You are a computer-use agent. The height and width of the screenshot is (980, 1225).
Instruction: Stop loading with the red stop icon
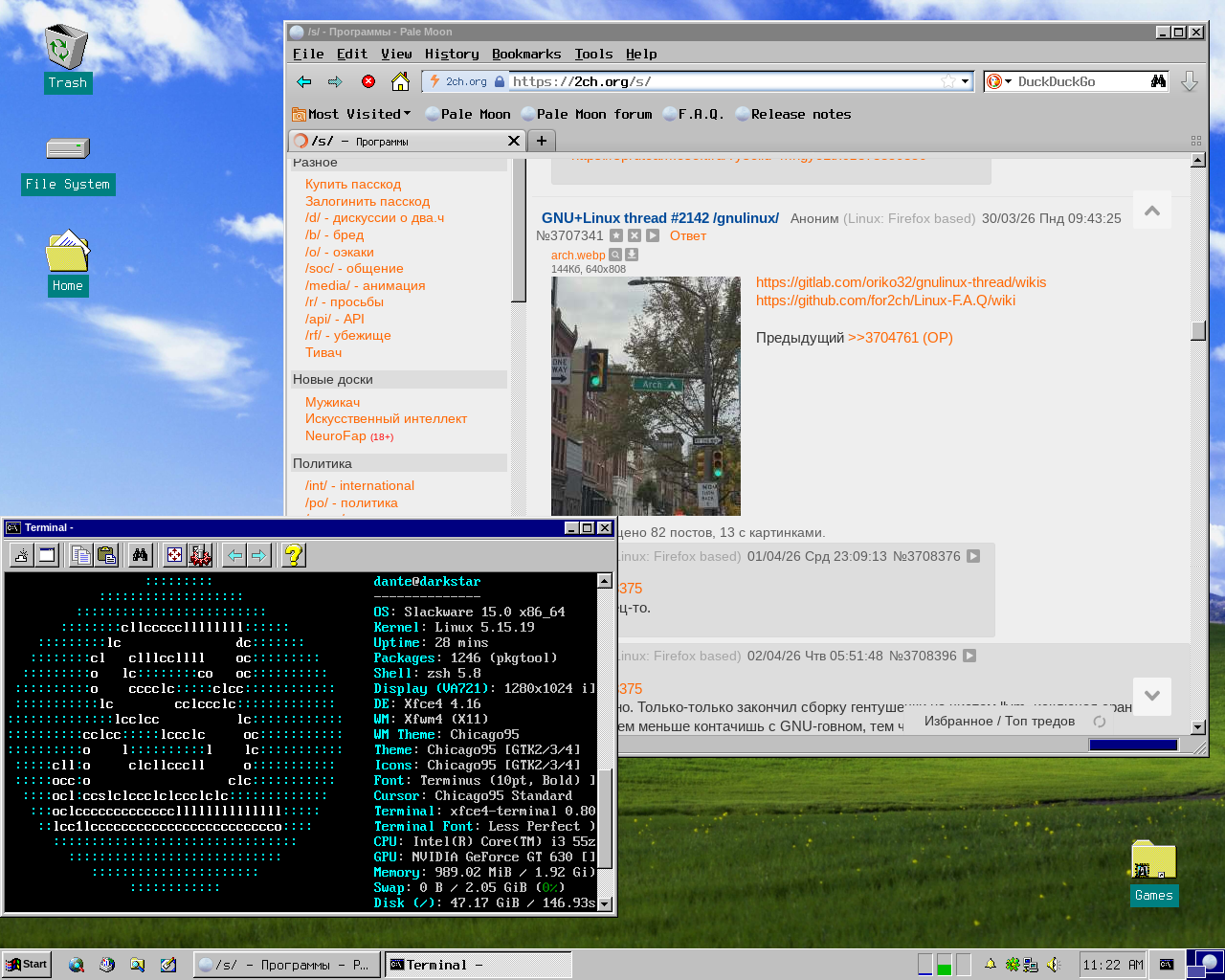coord(368,81)
